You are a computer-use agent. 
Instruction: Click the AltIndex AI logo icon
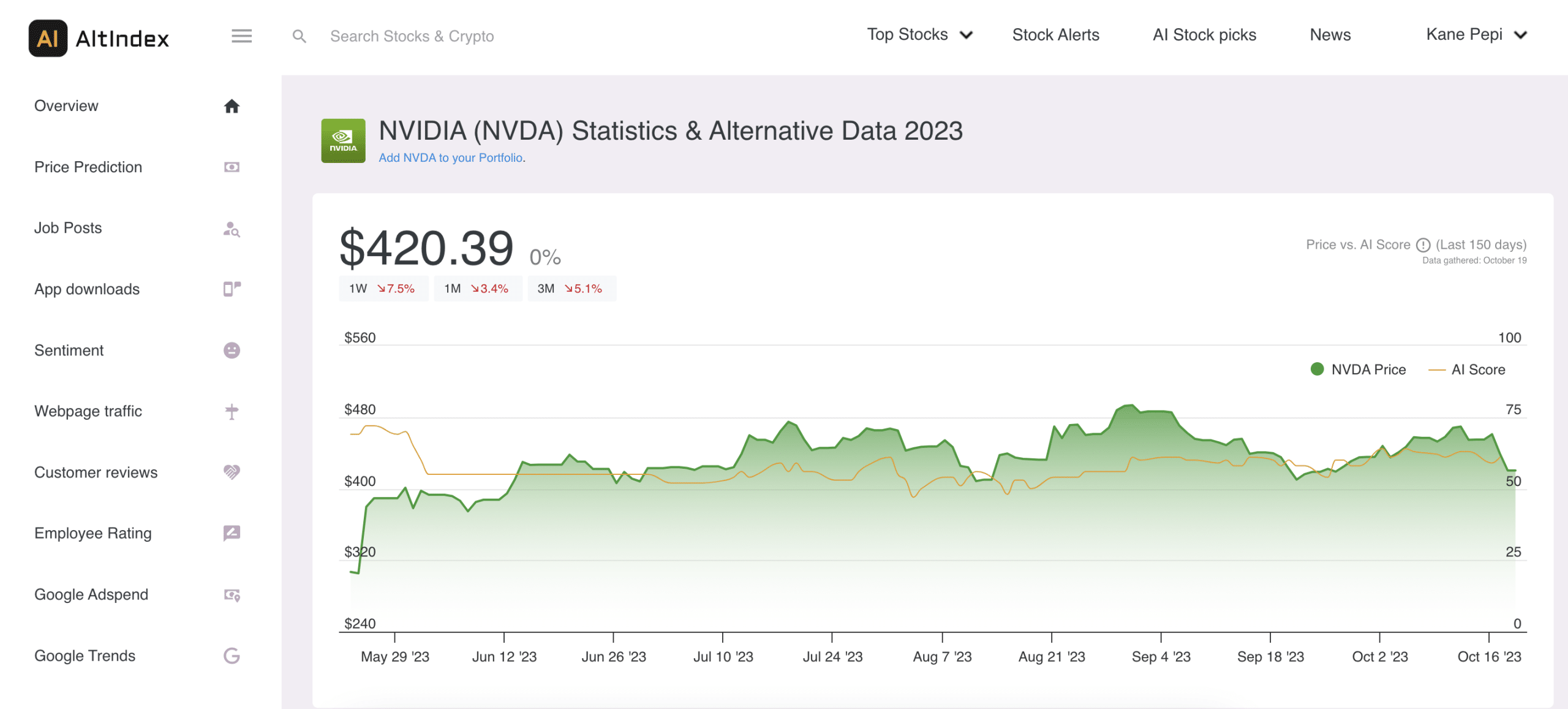pyautogui.click(x=48, y=38)
